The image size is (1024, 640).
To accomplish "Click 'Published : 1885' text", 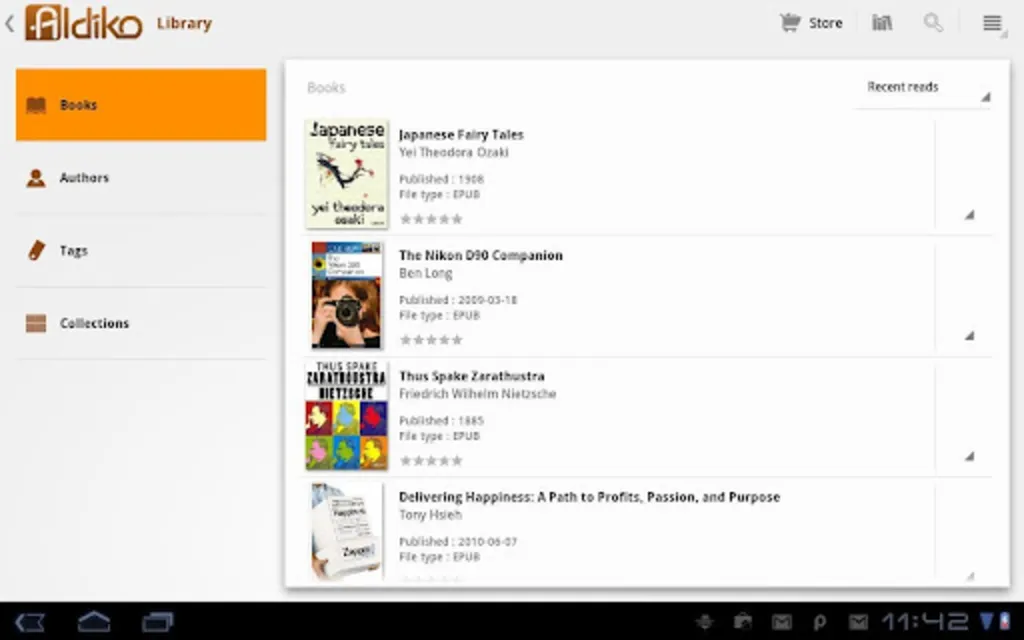I will pyautogui.click(x=441, y=421).
